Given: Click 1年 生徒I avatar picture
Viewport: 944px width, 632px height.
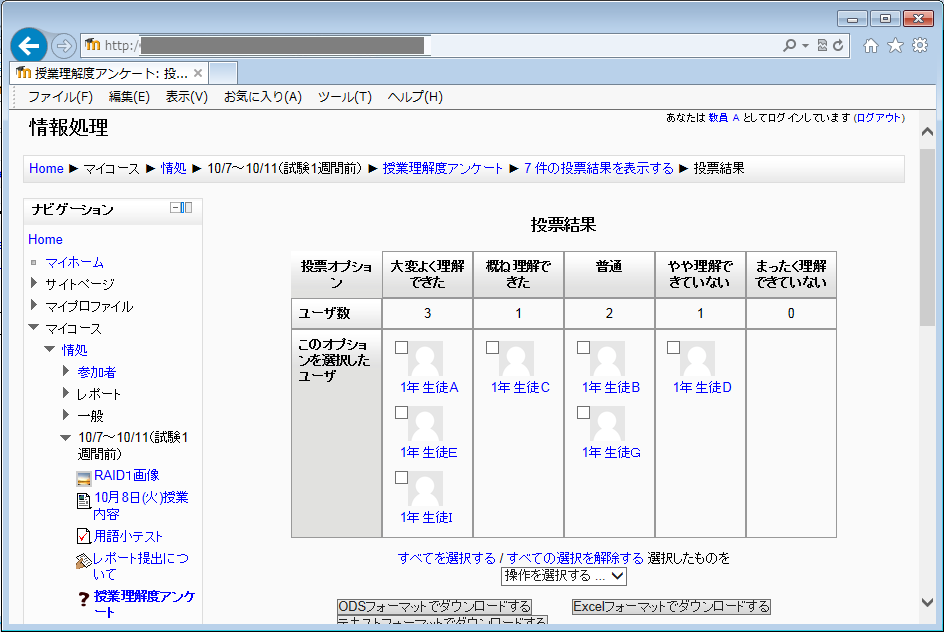Looking at the screenshot, I should pos(425,489).
